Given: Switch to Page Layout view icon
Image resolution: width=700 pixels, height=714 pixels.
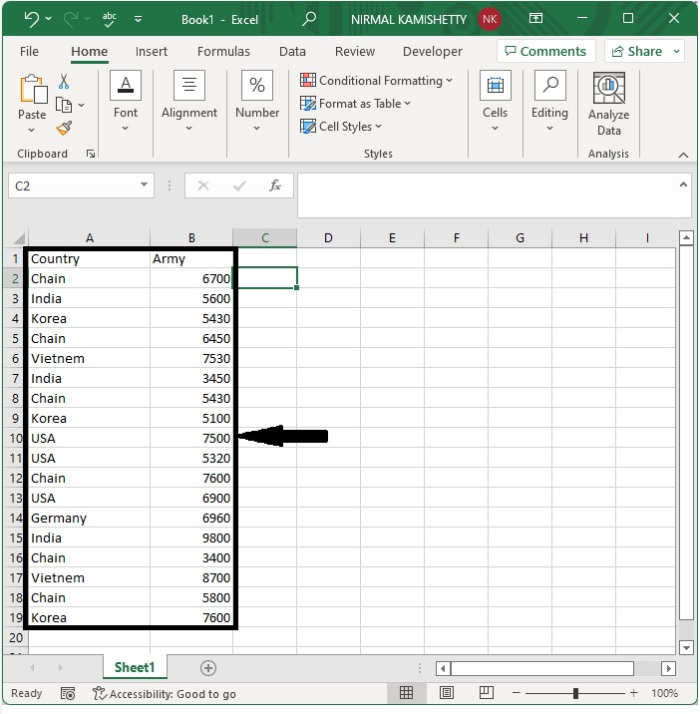Looking at the screenshot, I should [446, 693].
